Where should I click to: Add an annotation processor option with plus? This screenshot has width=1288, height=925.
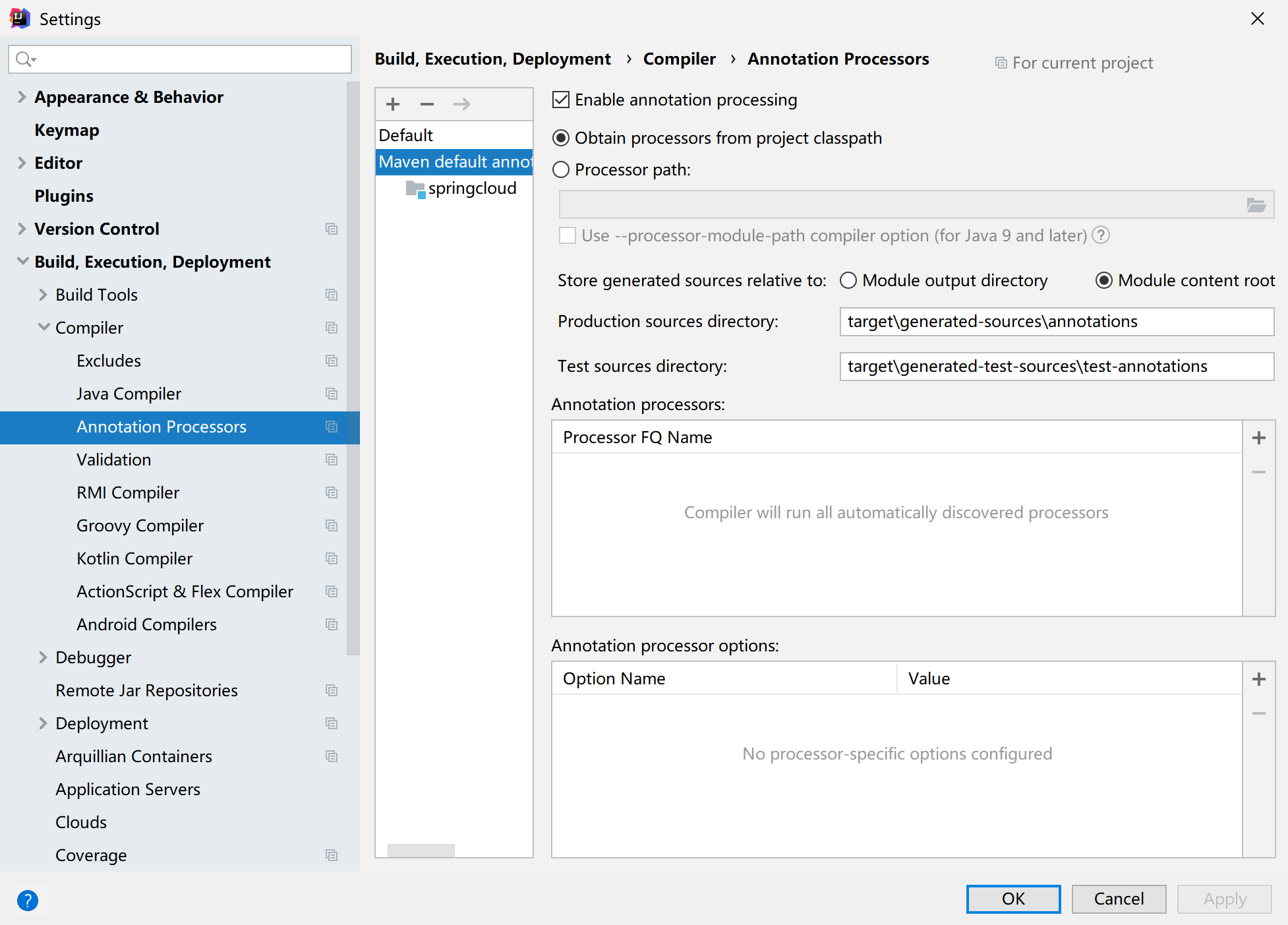[x=1258, y=679]
